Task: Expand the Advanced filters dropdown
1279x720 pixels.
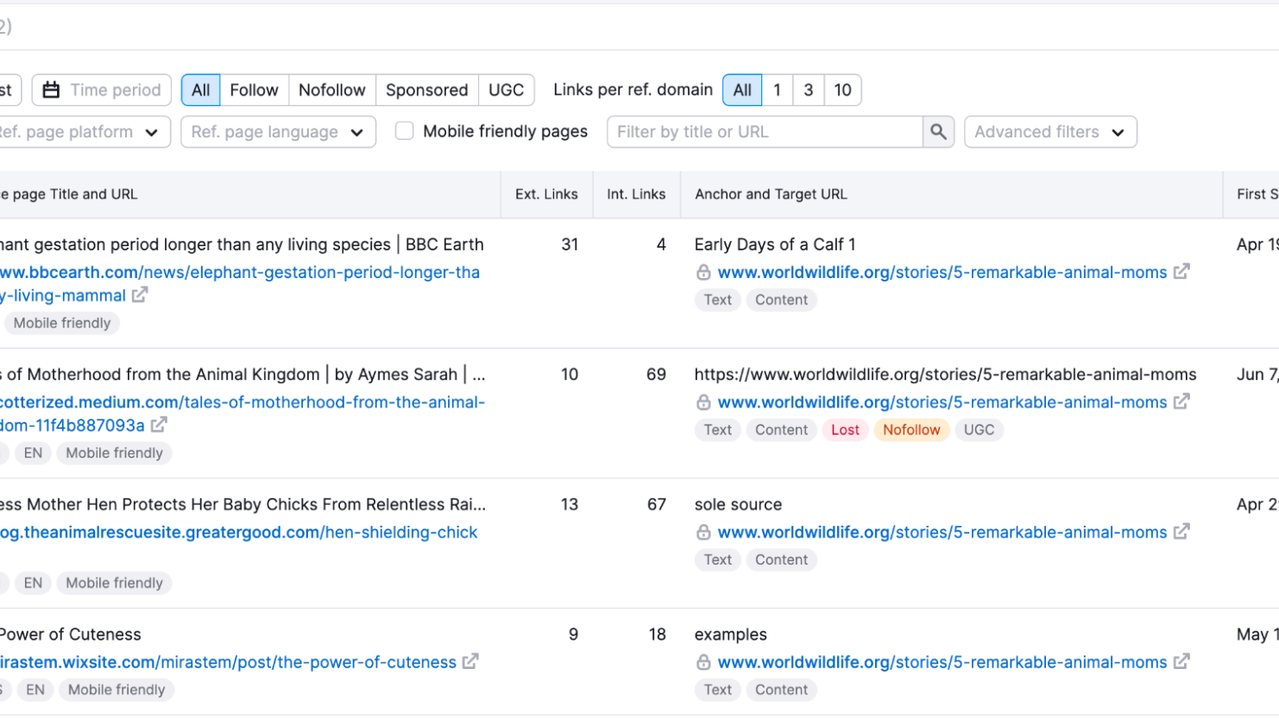Action: (x=1049, y=132)
